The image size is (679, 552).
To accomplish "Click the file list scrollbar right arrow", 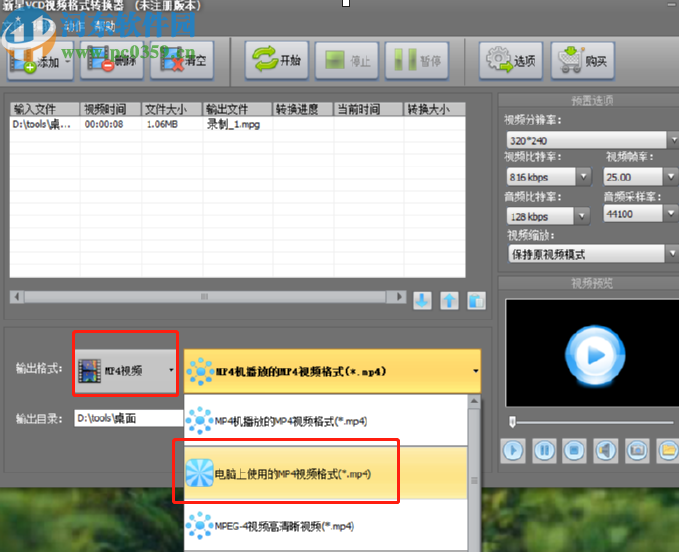I will point(399,297).
